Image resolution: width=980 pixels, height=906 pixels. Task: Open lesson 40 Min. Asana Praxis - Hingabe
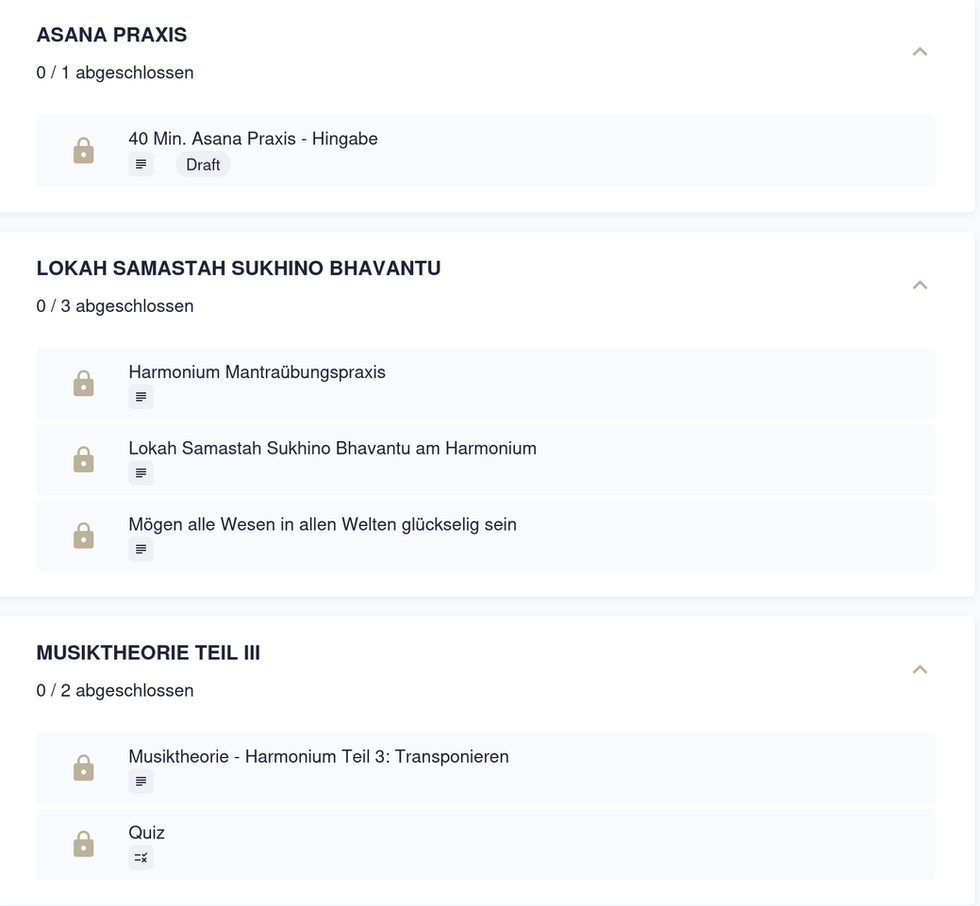click(253, 139)
